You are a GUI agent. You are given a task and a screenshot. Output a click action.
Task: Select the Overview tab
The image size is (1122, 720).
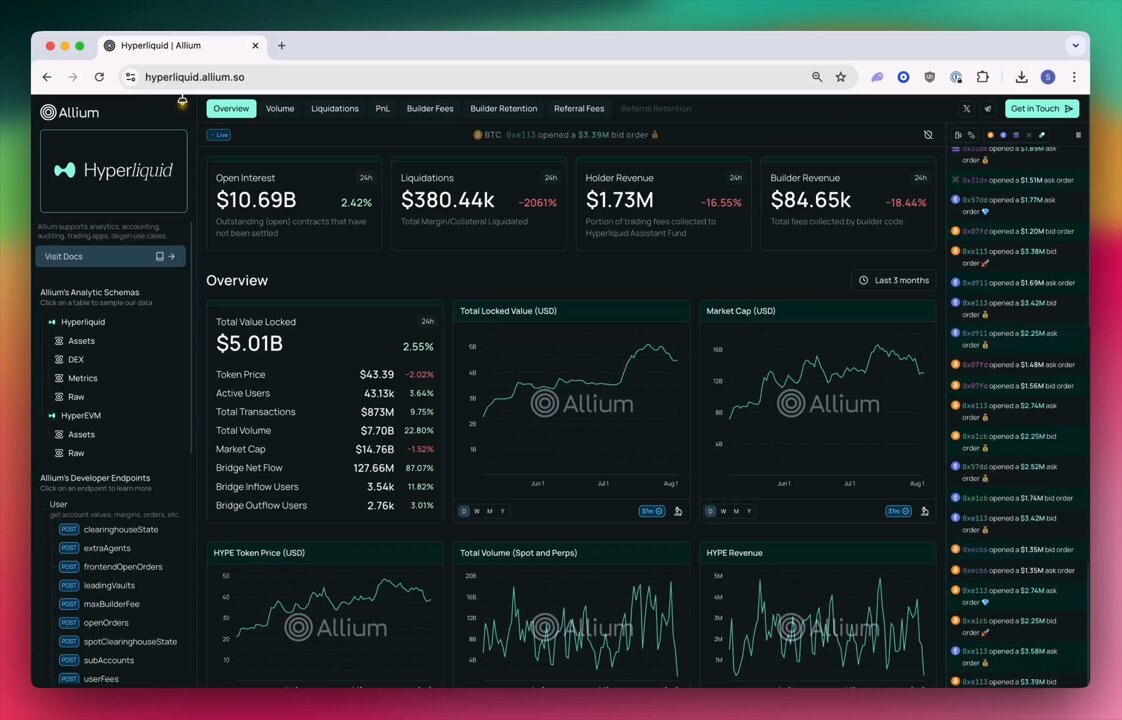pyautogui.click(x=231, y=109)
